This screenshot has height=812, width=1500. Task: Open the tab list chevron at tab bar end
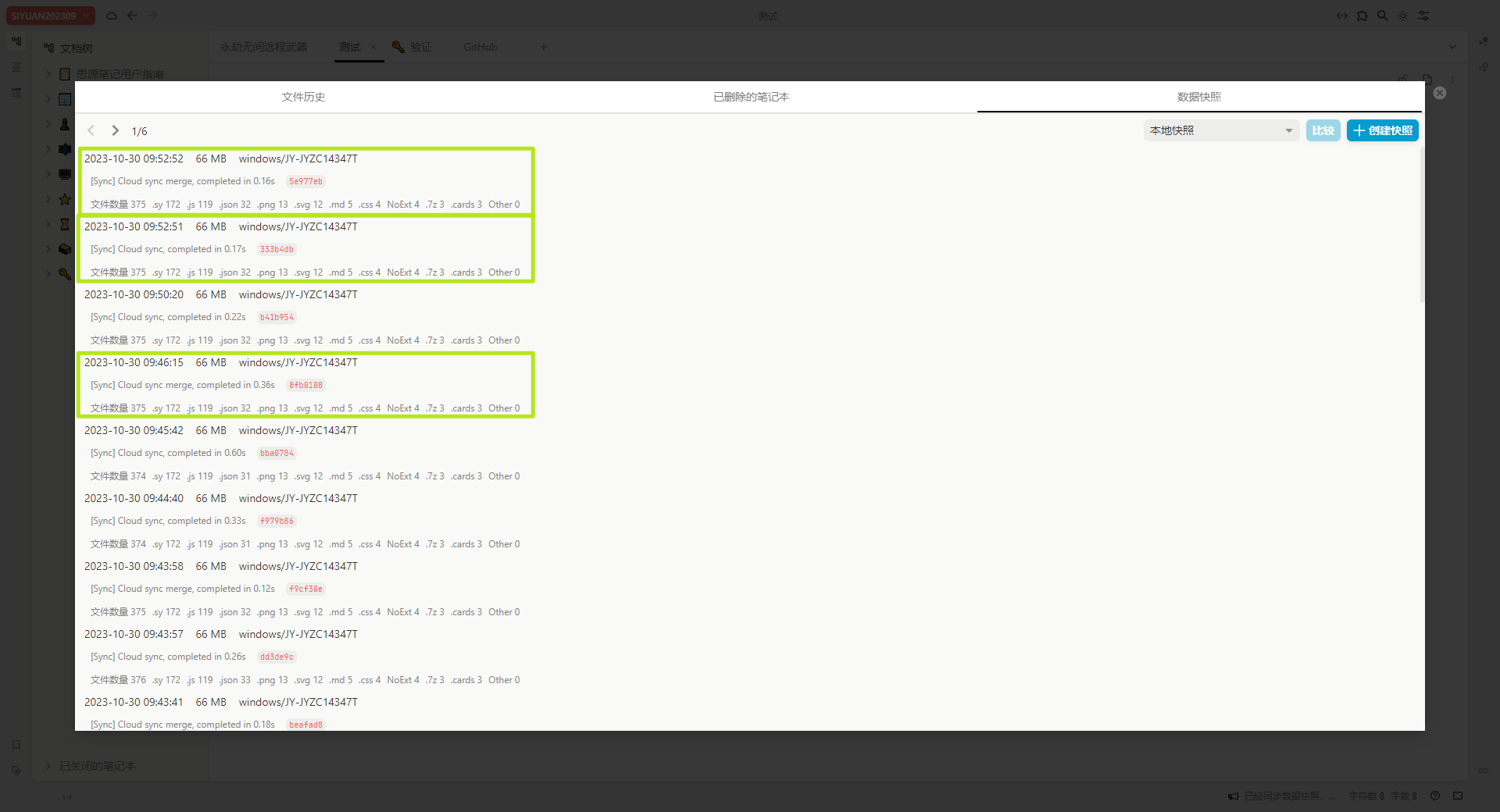click(x=1452, y=47)
